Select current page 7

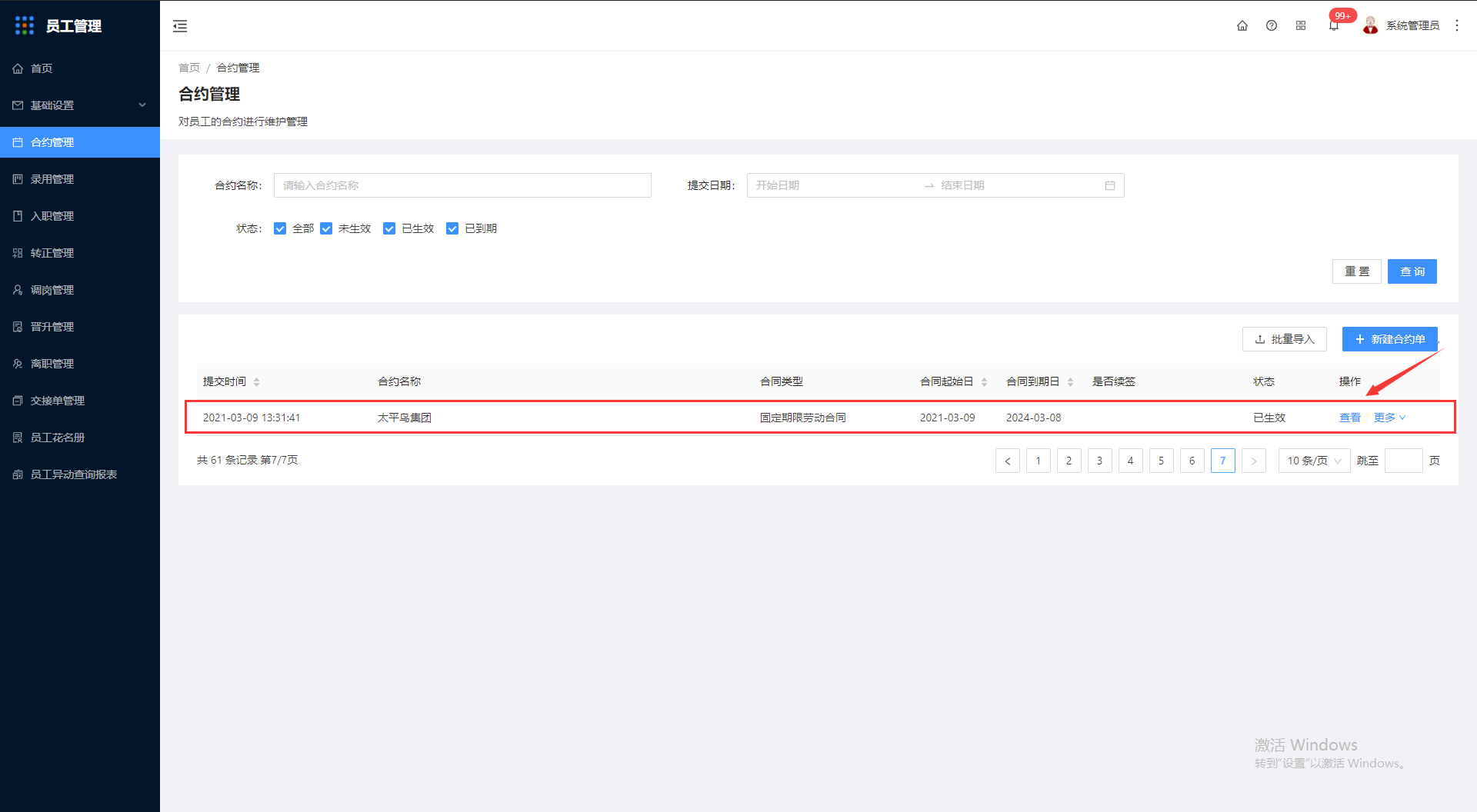tap(1223, 461)
